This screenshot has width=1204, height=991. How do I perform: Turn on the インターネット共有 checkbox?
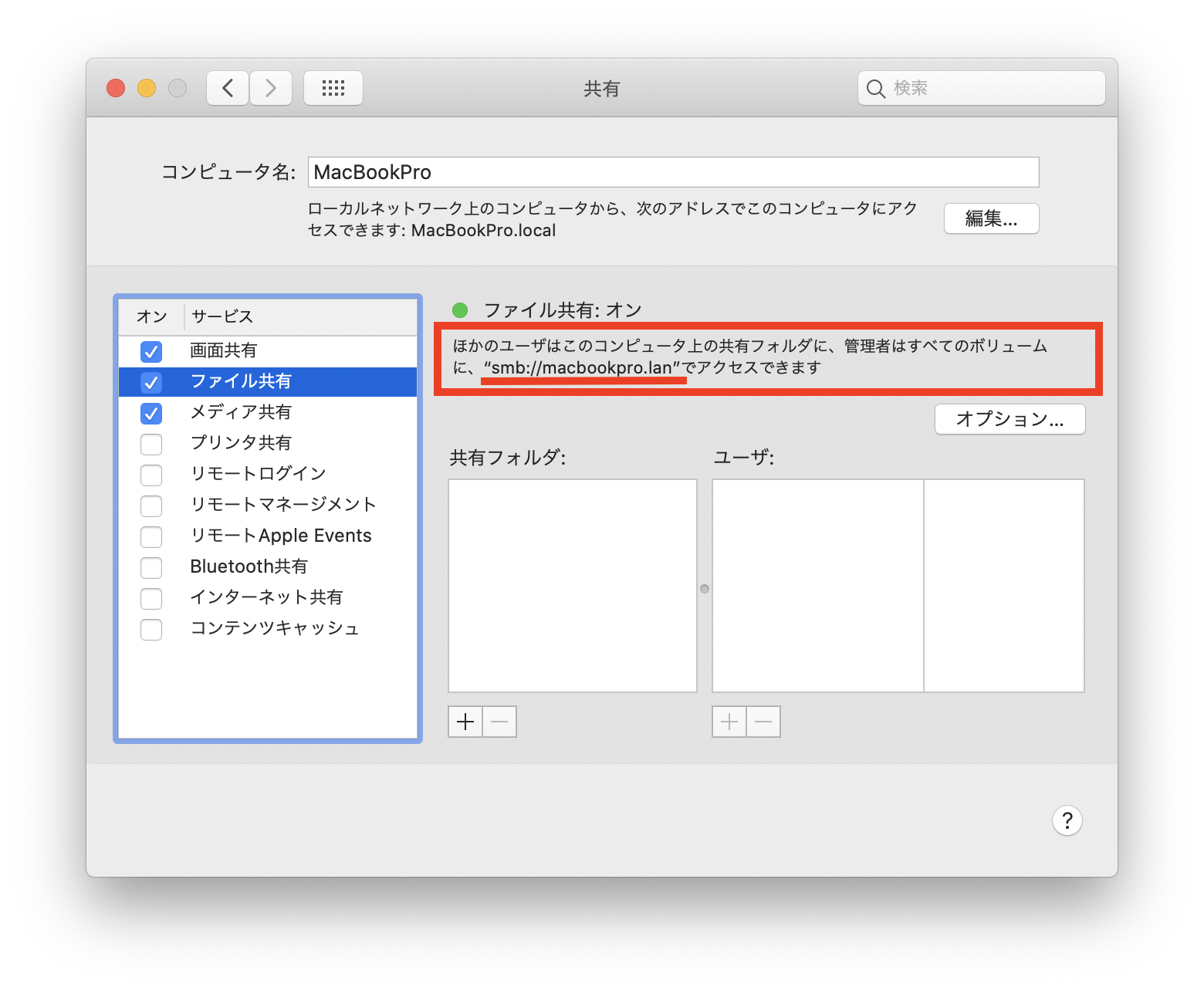(151, 599)
